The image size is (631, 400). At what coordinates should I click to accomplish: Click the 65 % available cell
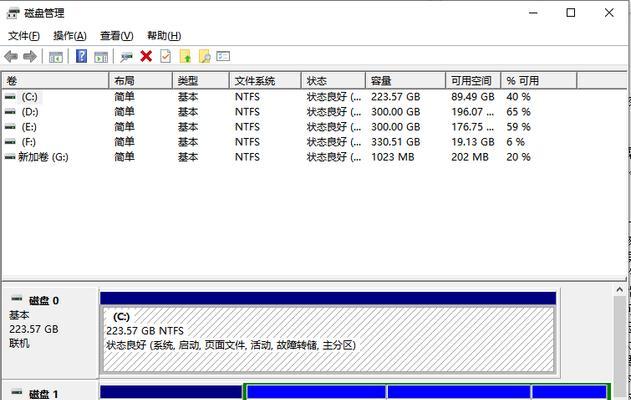point(518,112)
